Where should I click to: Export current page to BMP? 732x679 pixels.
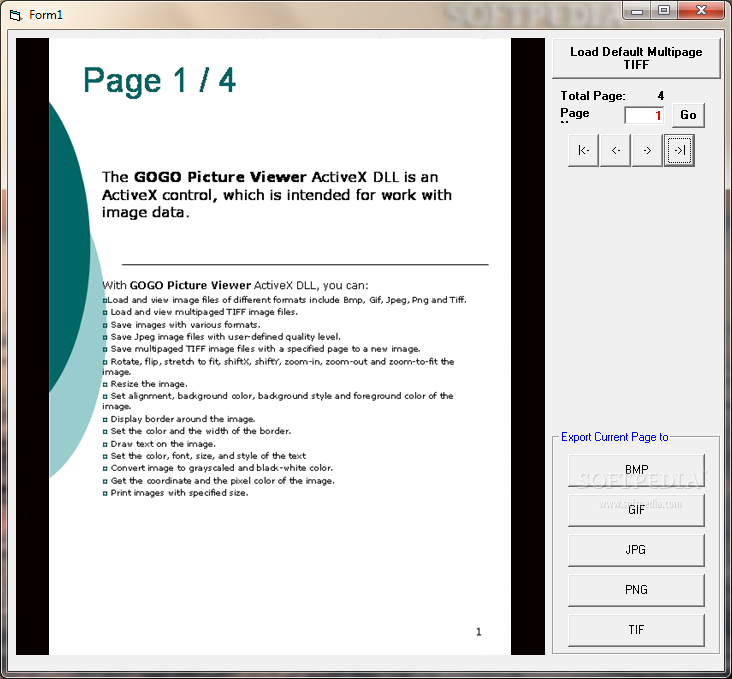click(x=636, y=470)
